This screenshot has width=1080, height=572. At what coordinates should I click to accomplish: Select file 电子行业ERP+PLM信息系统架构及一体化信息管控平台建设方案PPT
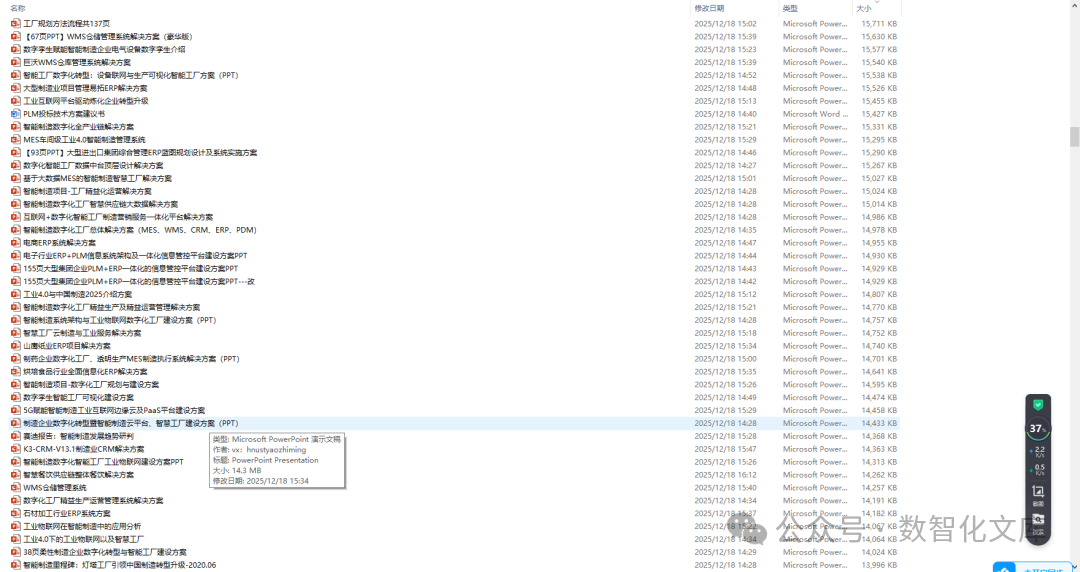click(135, 256)
